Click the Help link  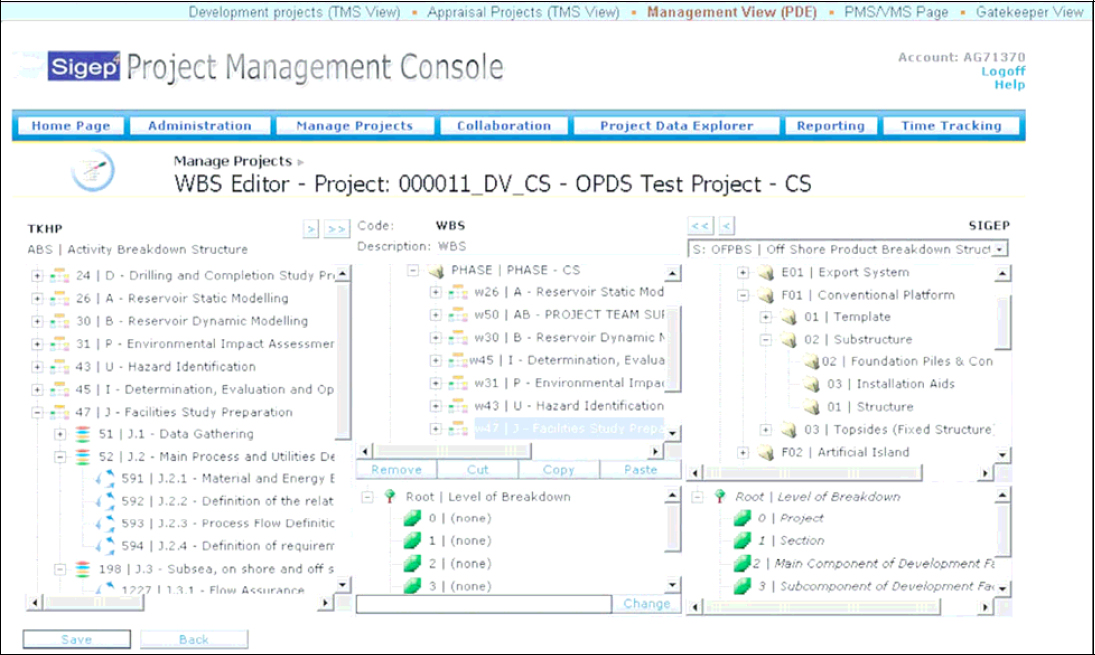pos(1010,84)
